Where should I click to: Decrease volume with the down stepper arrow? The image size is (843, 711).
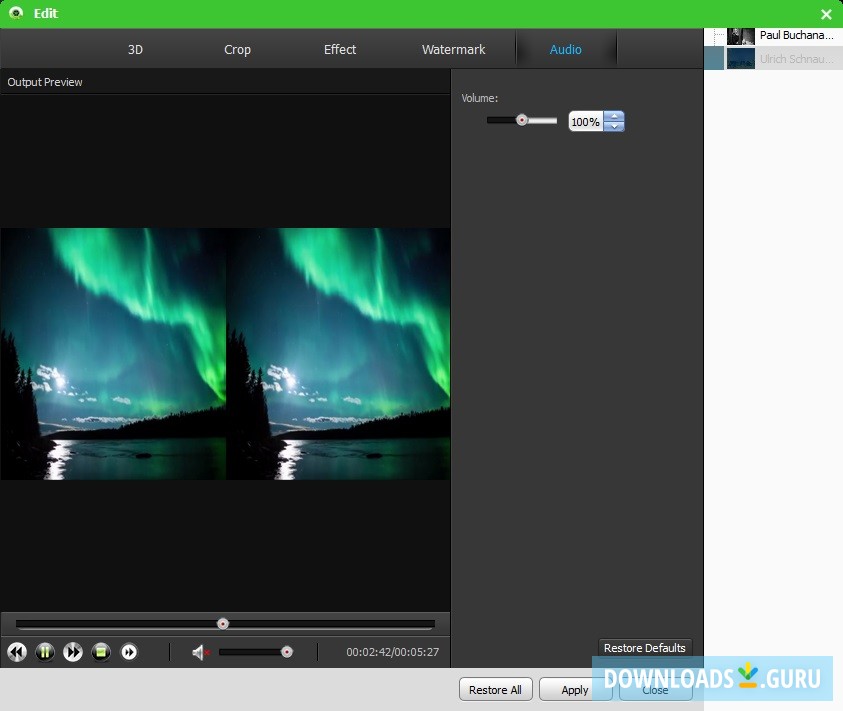tap(614, 127)
